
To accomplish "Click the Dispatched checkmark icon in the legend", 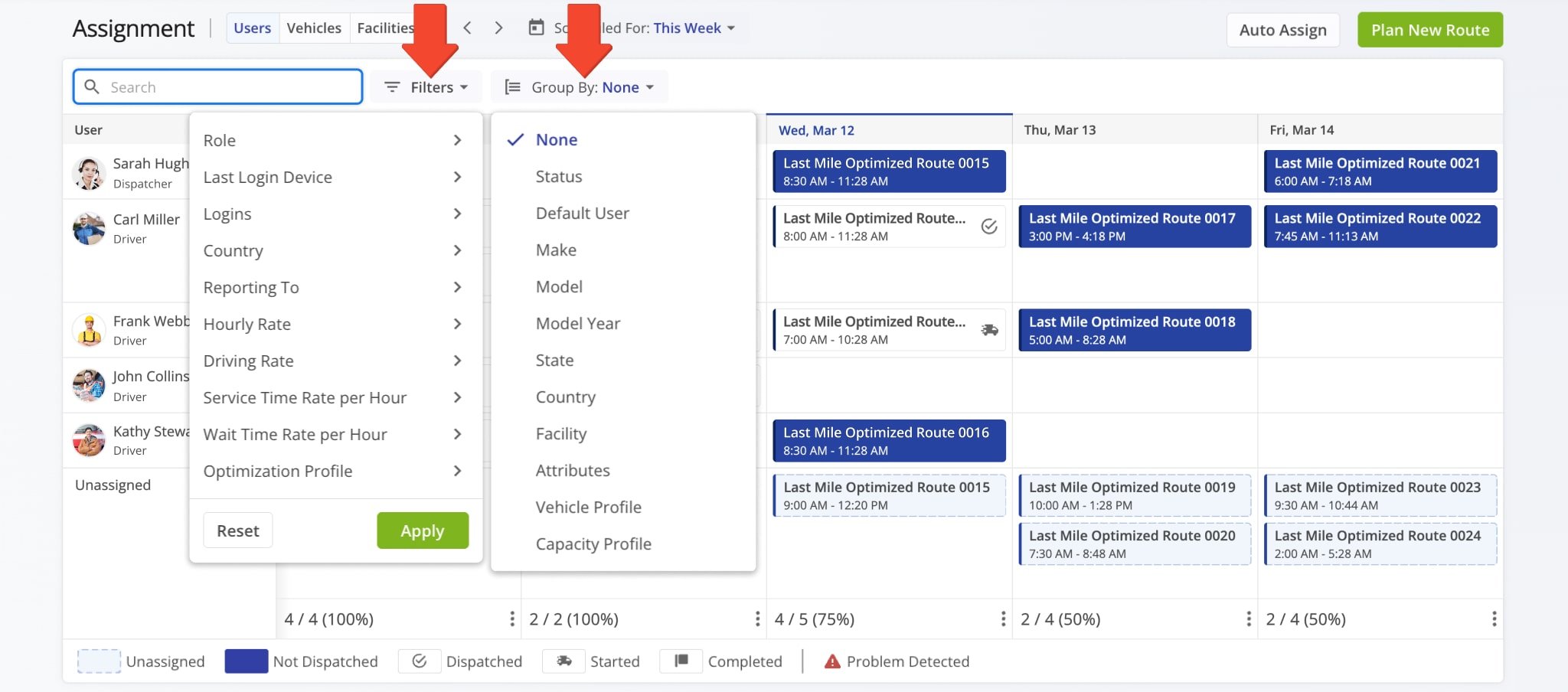I will pos(420,661).
